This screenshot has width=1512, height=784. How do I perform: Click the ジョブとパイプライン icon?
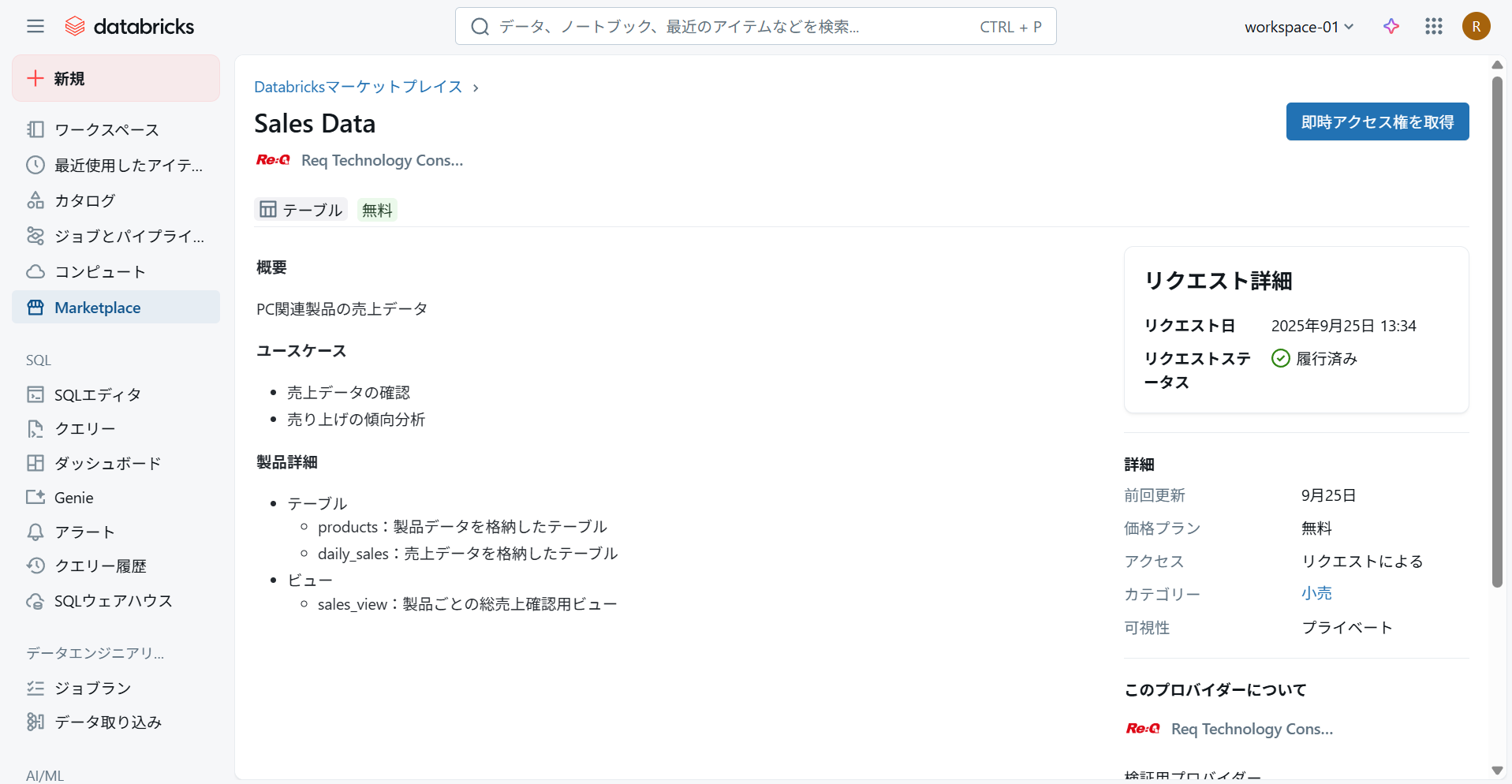click(35, 236)
